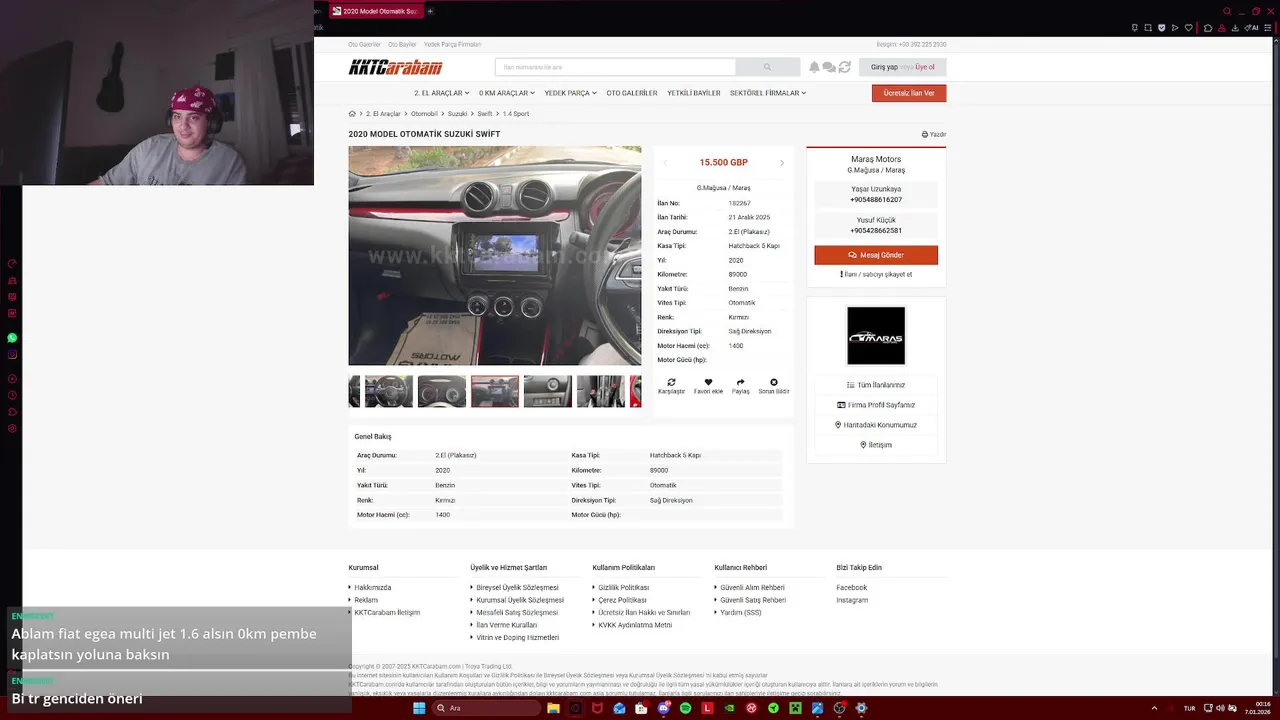Open Facebook footer link
The width and height of the screenshot is (1280, 720).
[x=852, y=588]
